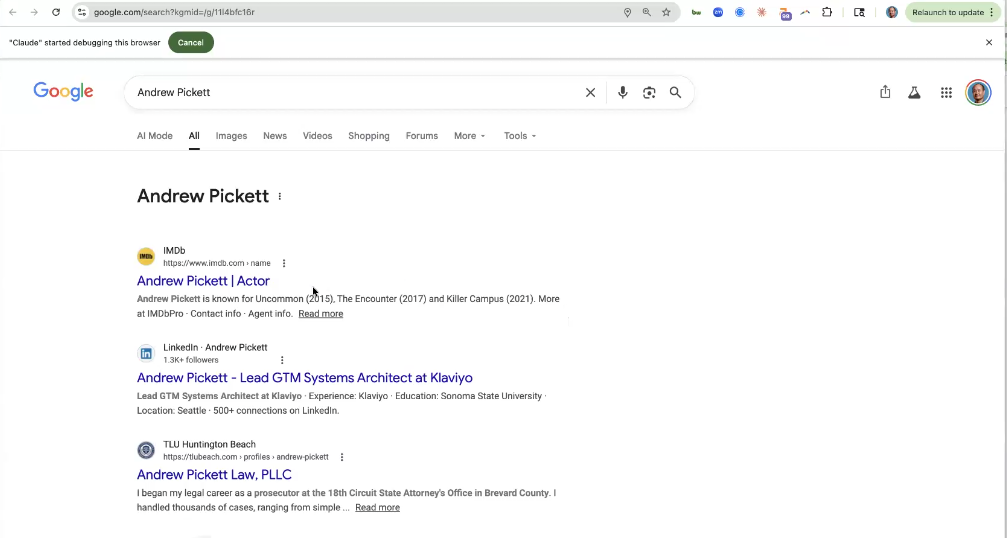Start voice search with microphone

point(622,92)
